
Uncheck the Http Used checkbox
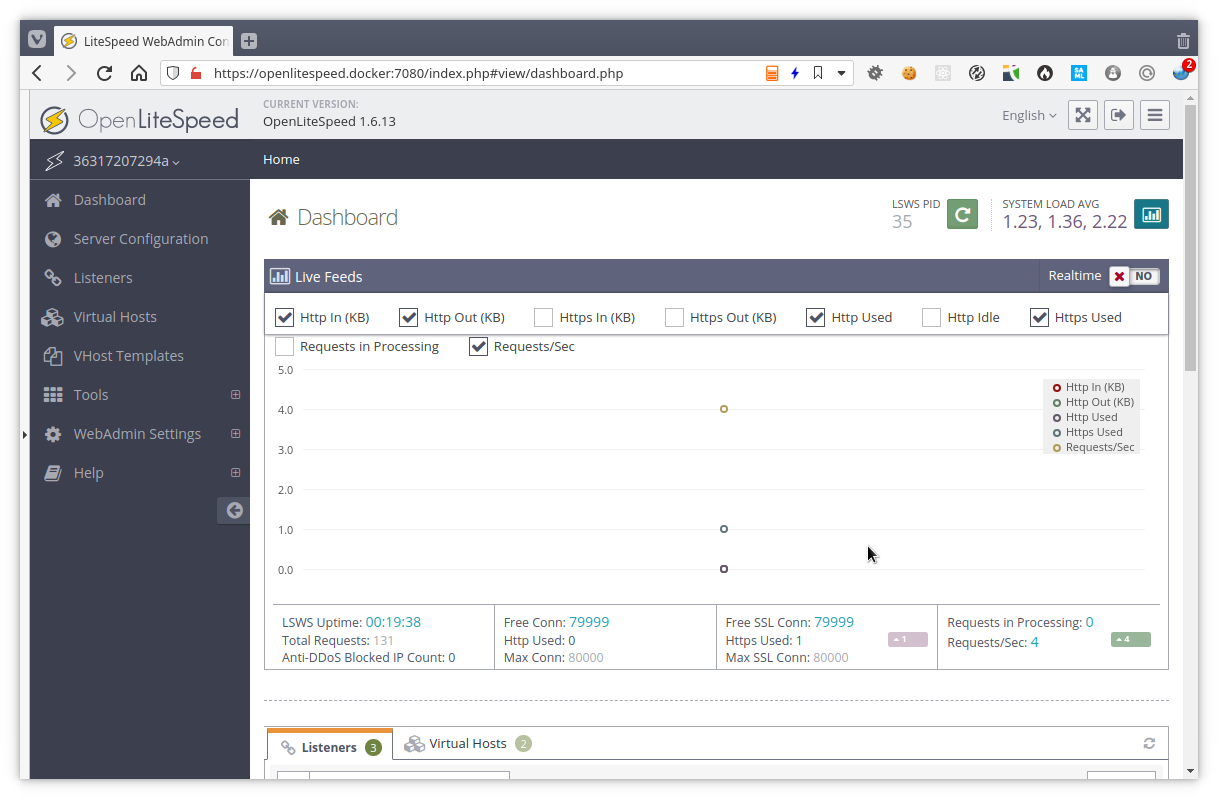pos(816,317)
